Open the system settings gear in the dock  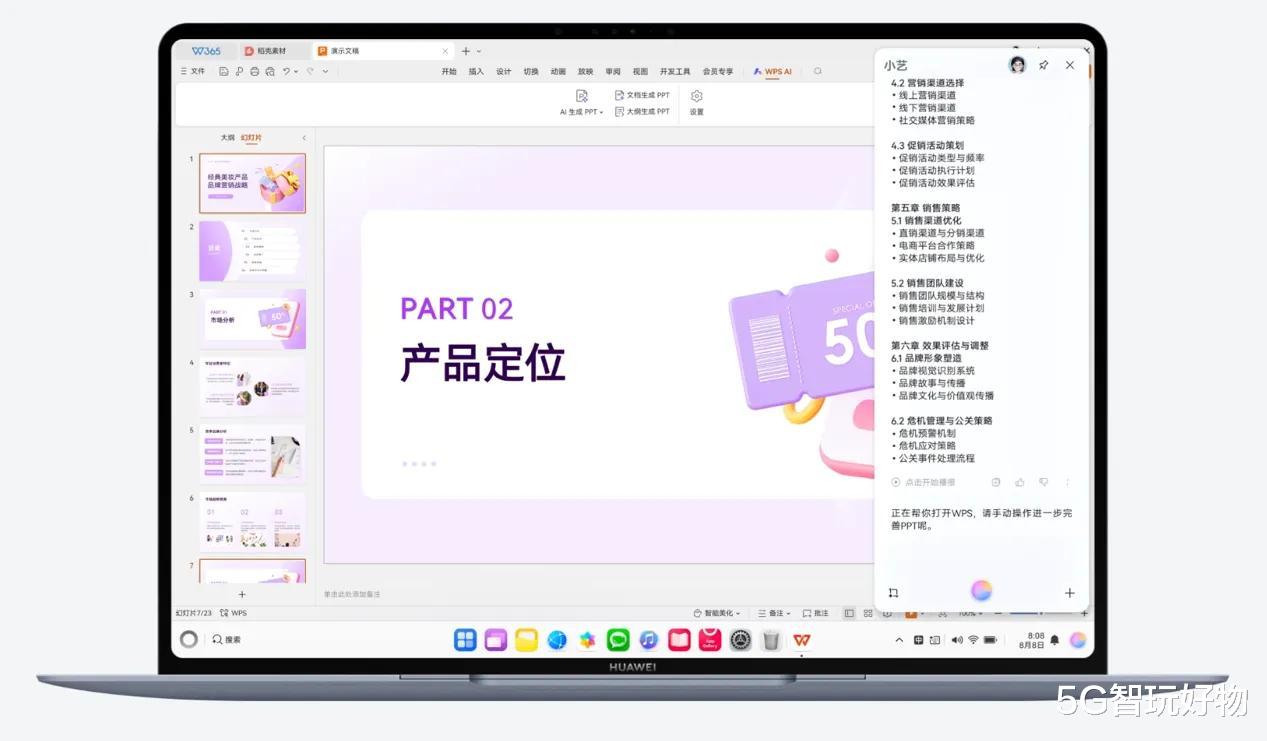tap(740, 640)
